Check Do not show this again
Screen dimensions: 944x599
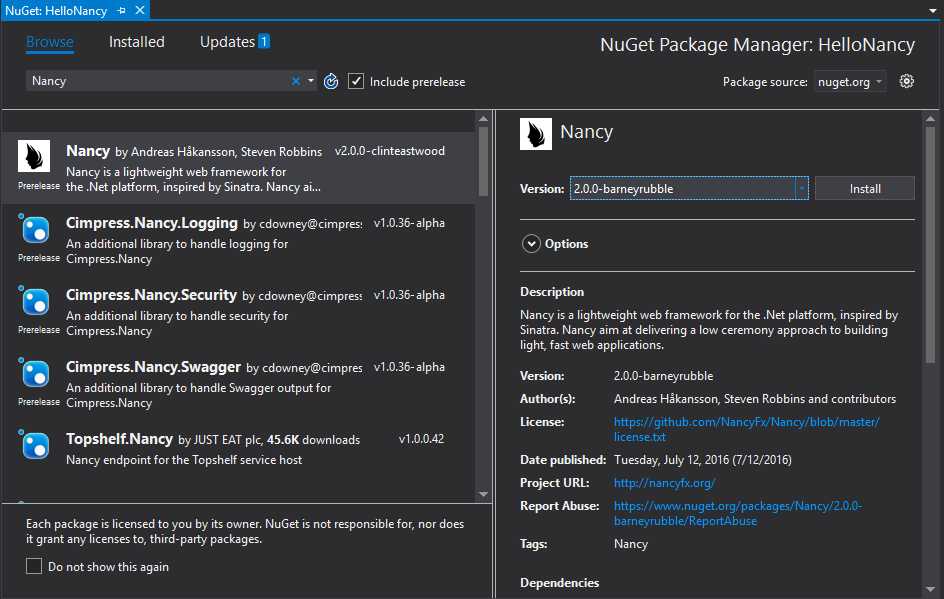pyautogui.click(x=34, y=566)
